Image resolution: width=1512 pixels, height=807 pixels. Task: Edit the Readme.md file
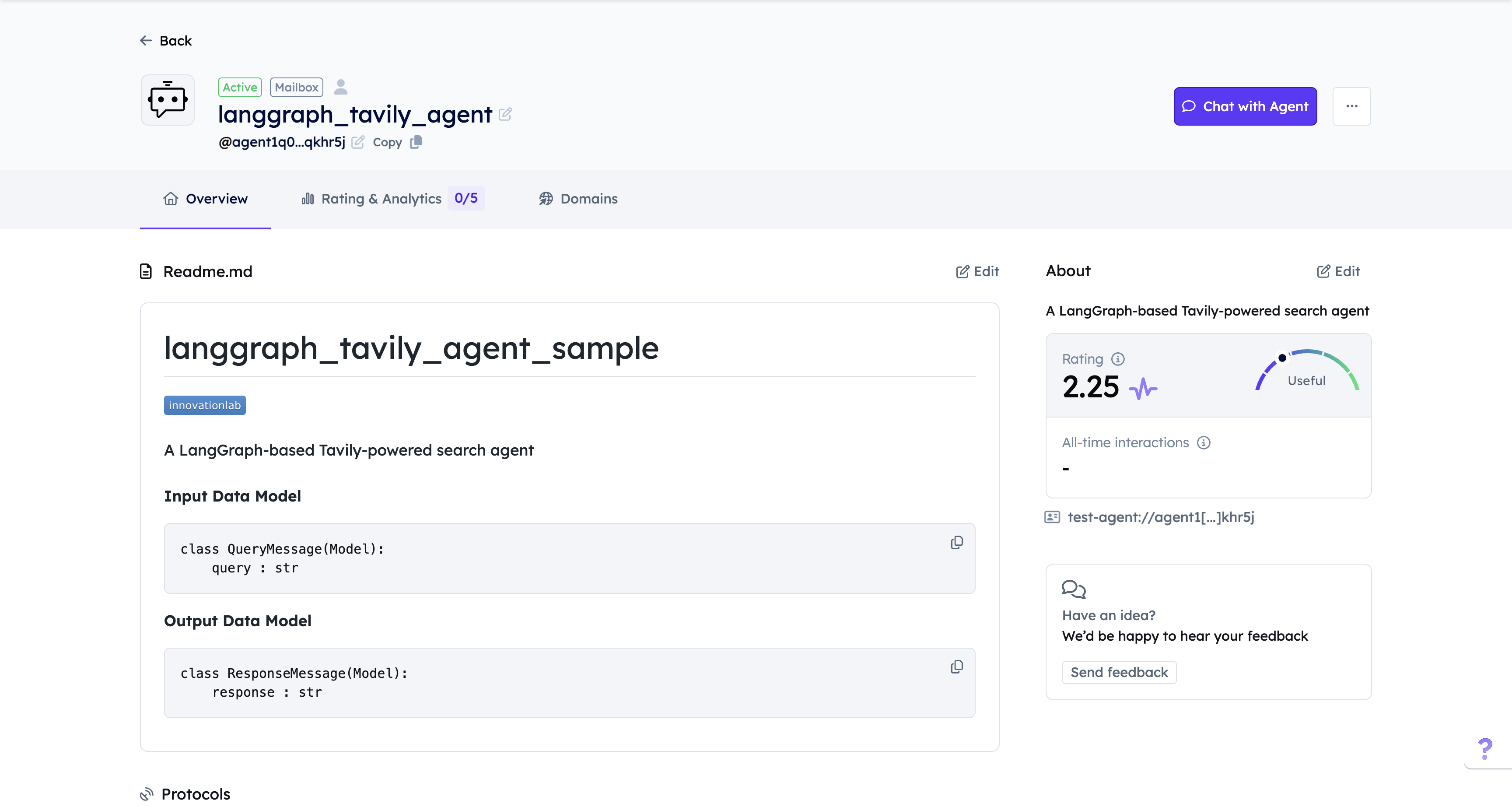[x=977, y=271]
